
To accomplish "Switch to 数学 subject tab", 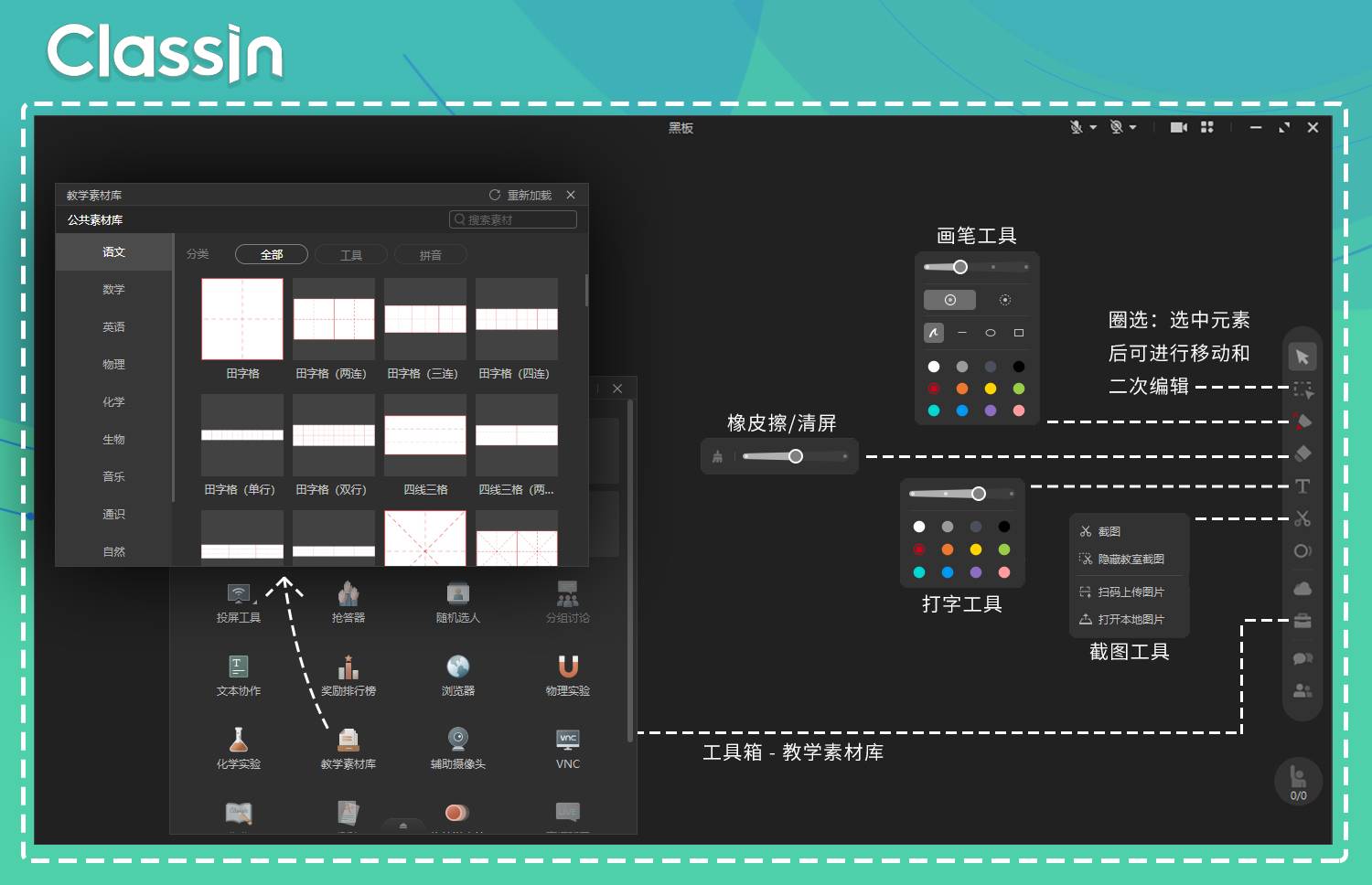I will click(x=114, y=289).
